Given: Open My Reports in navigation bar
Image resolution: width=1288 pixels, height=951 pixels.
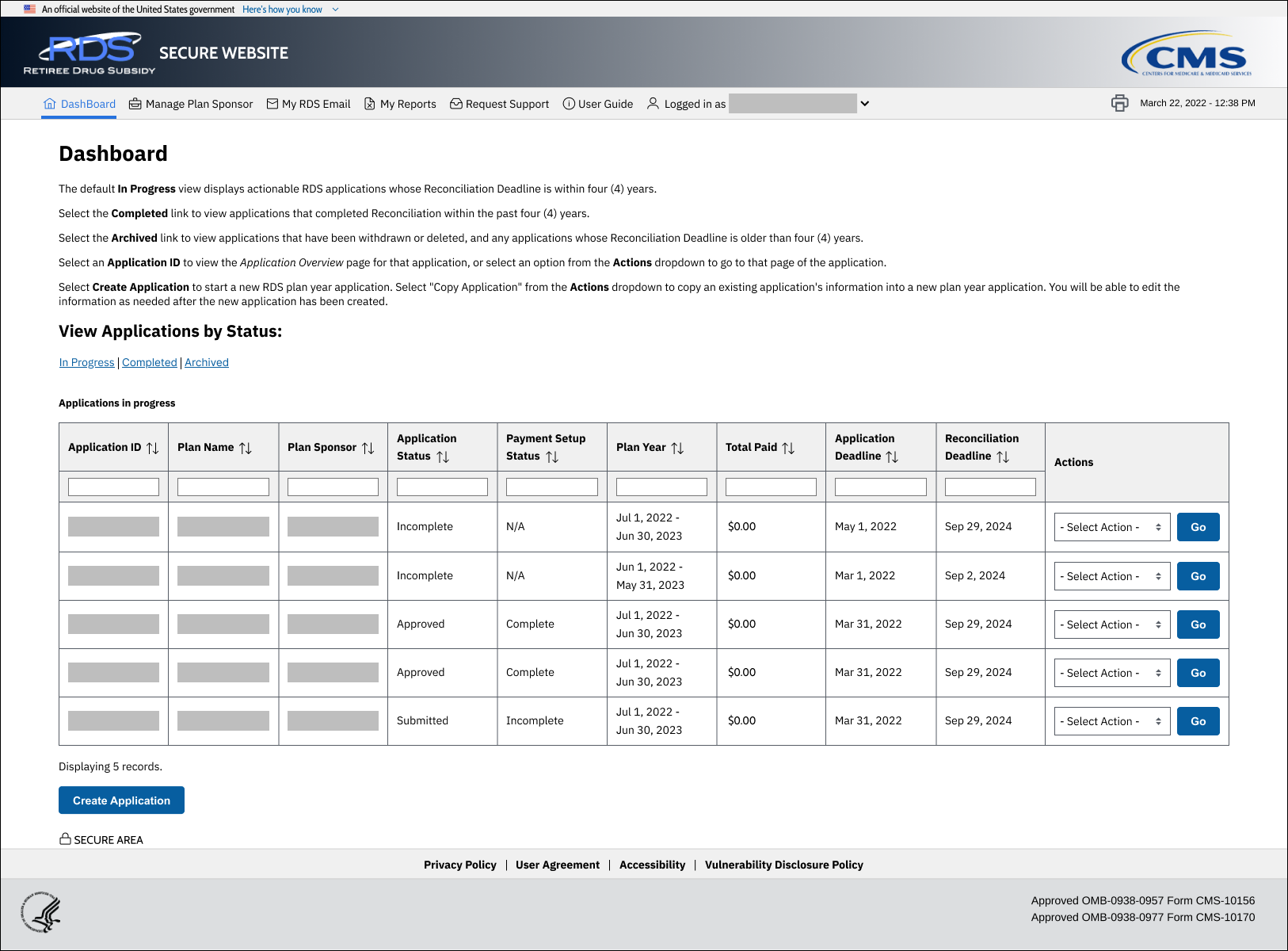Looking at the screenshot, I should pos(400,104).
